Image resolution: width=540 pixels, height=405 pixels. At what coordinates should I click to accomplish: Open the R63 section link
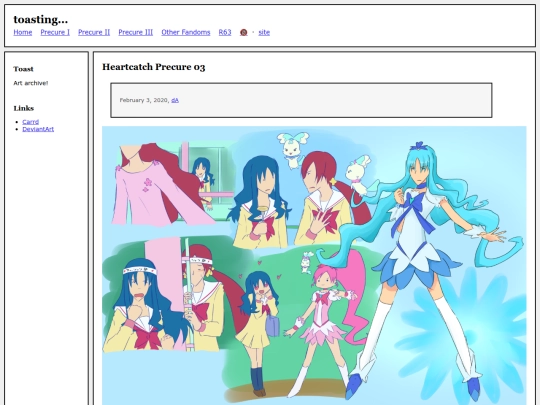pyautogui.click(x=225, y=32)
